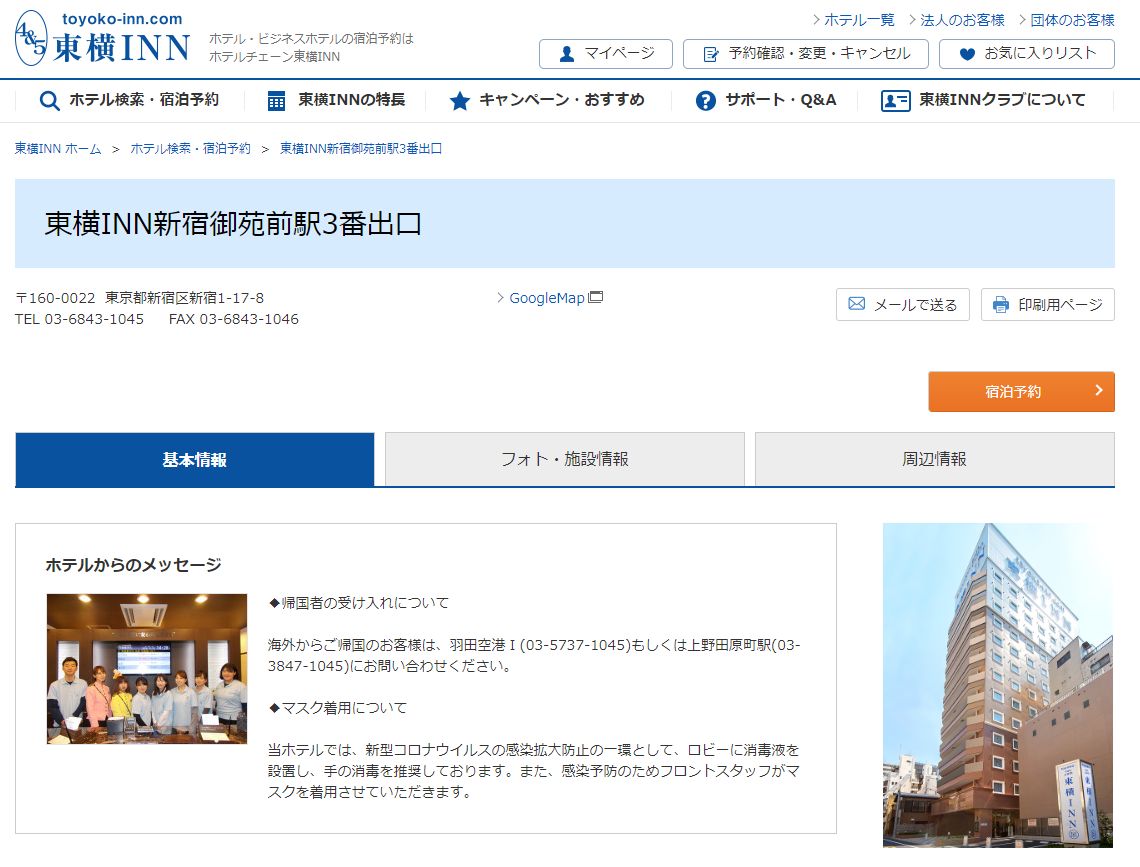1140x867 pixels.
Task: Click the ◆帰国者の受け入れについて text
Action: coord(358,602)
